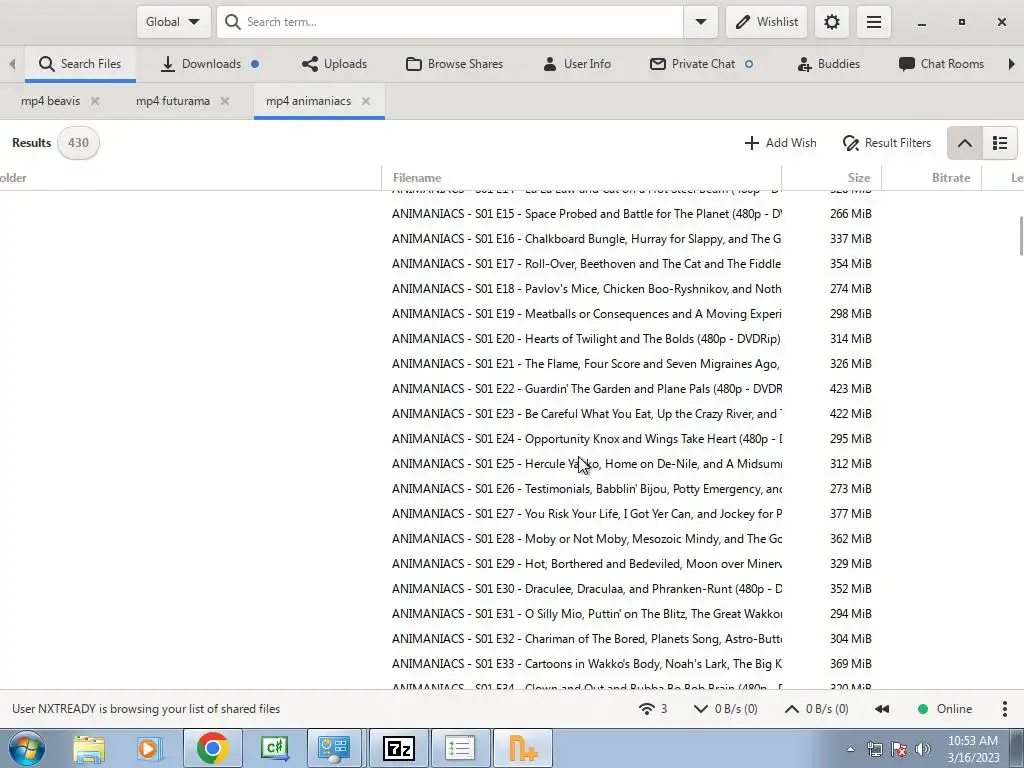Image resolution: width=1024 pixels, height=768 pixels.
Task: Open the hamburger main menu
Action: [874, 22]
